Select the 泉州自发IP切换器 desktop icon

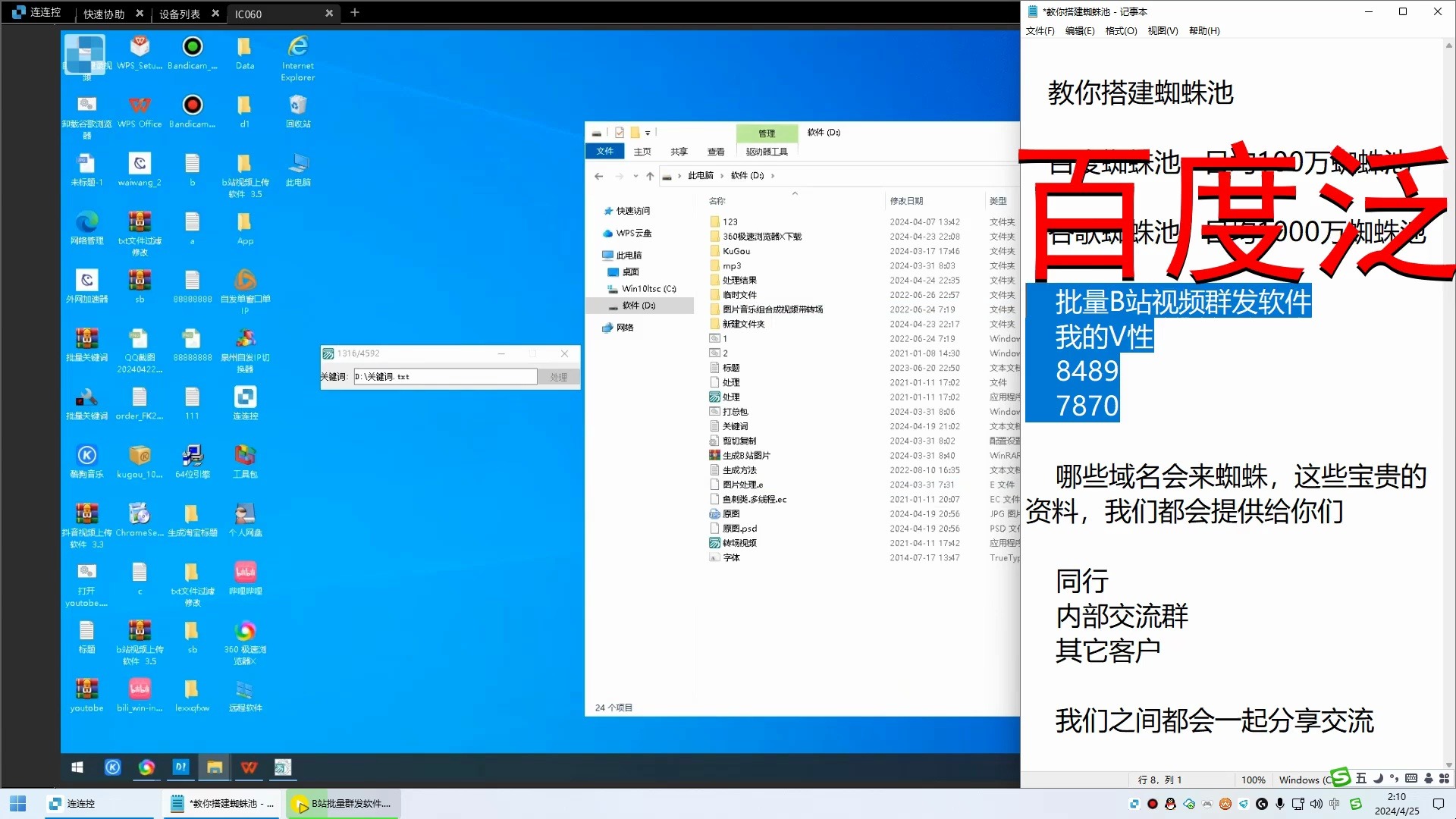point(245,350)
